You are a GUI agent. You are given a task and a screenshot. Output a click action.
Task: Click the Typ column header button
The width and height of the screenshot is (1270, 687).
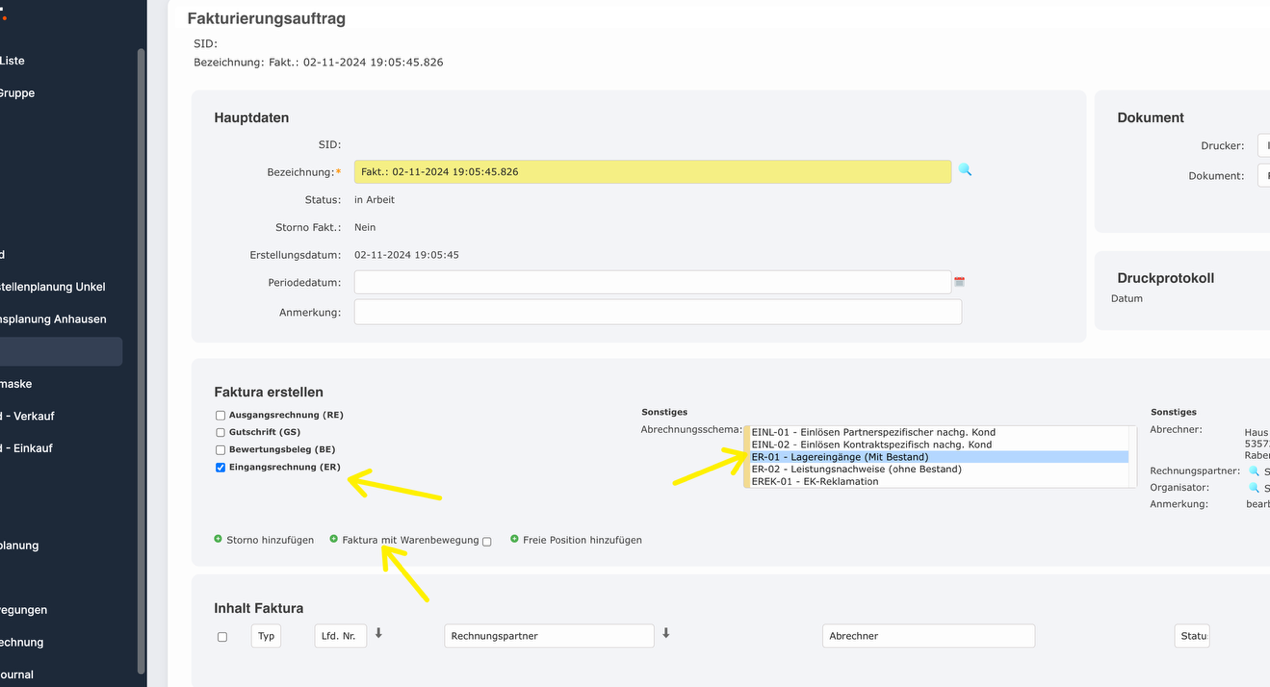click(x=265, y=635)
